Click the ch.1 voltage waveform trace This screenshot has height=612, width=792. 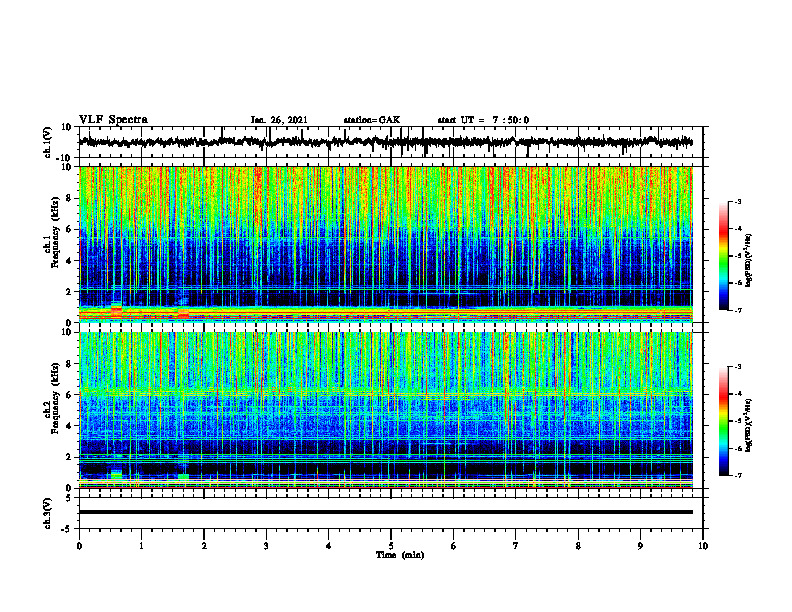pos(386,142)
